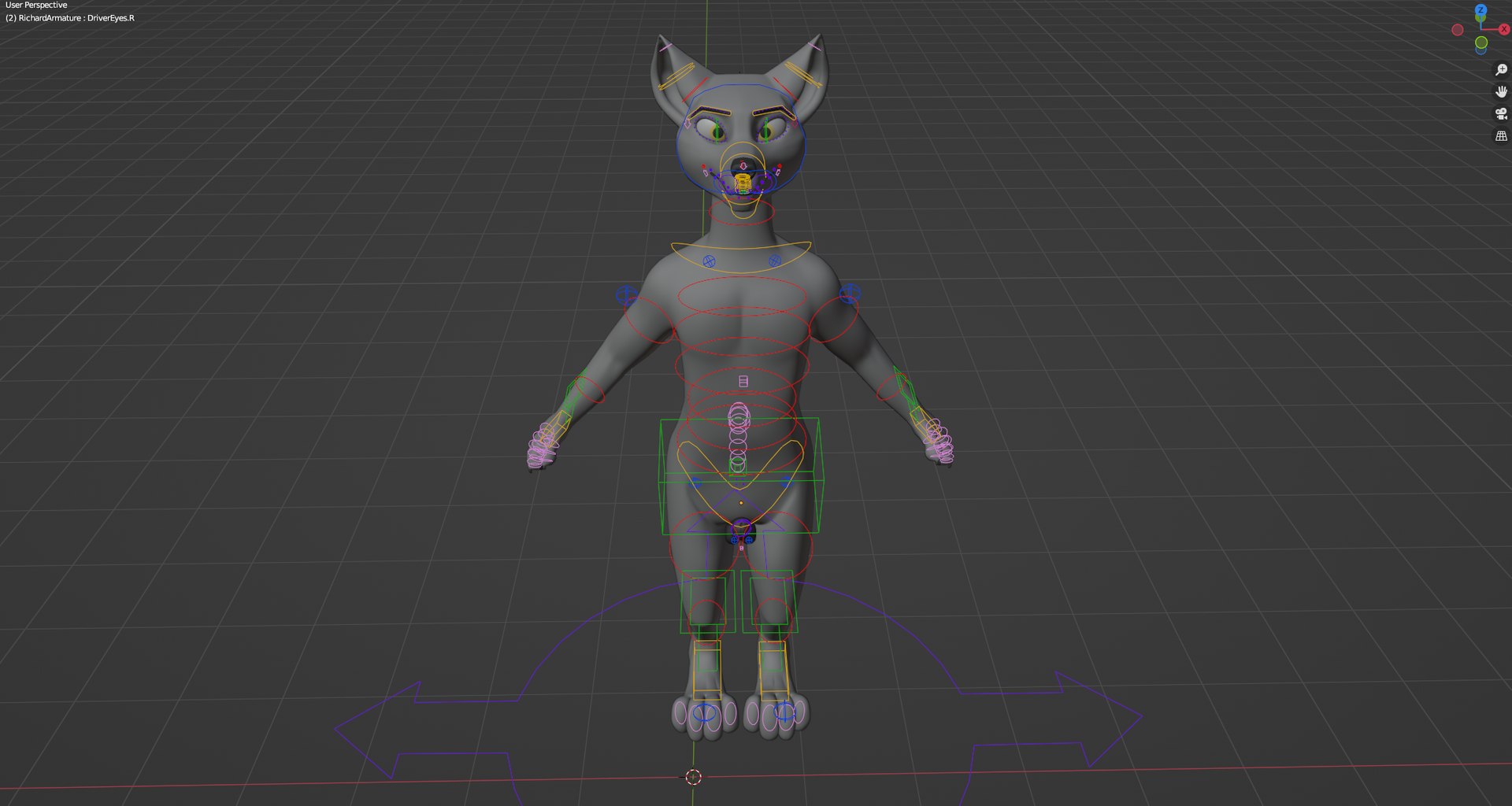This screenshot has width=1512, height=806.
Task: Click the unlabeled green Y gizmo circle
Action: click(1481, 43)
